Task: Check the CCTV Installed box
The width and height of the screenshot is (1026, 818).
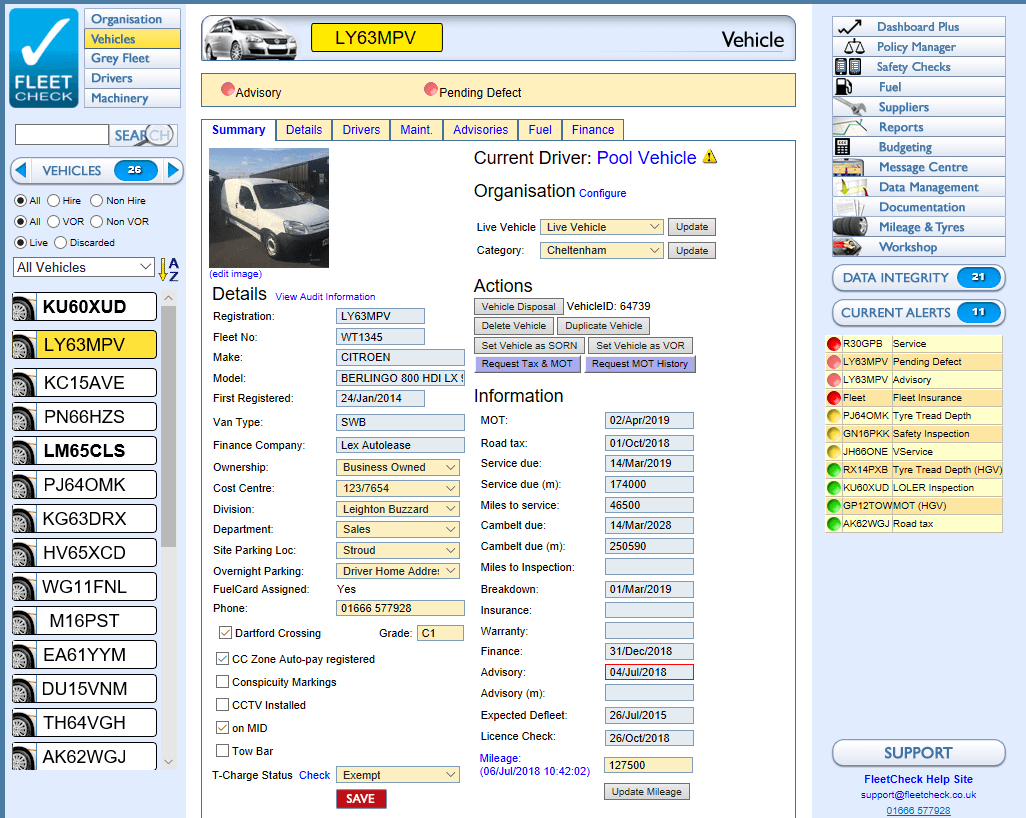Action: click(224, 705)
